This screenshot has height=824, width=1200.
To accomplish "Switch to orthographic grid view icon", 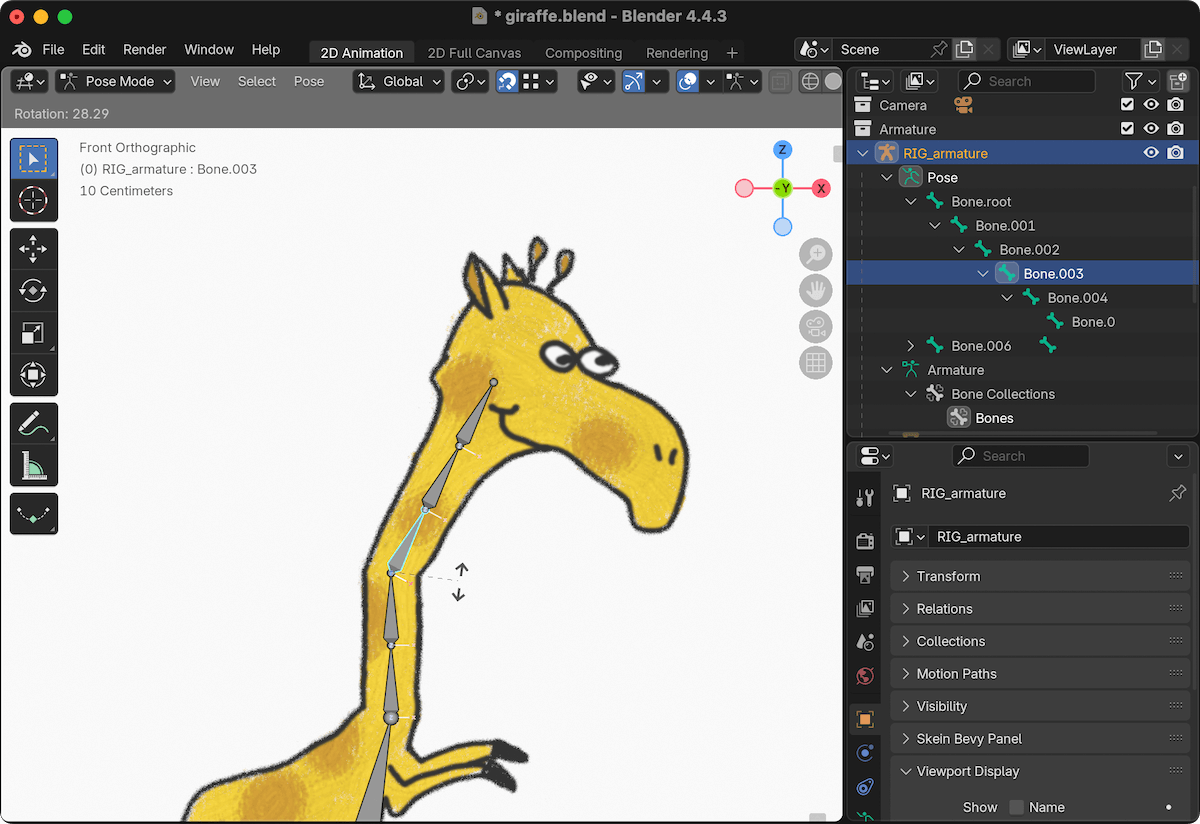I will (816, 362).
